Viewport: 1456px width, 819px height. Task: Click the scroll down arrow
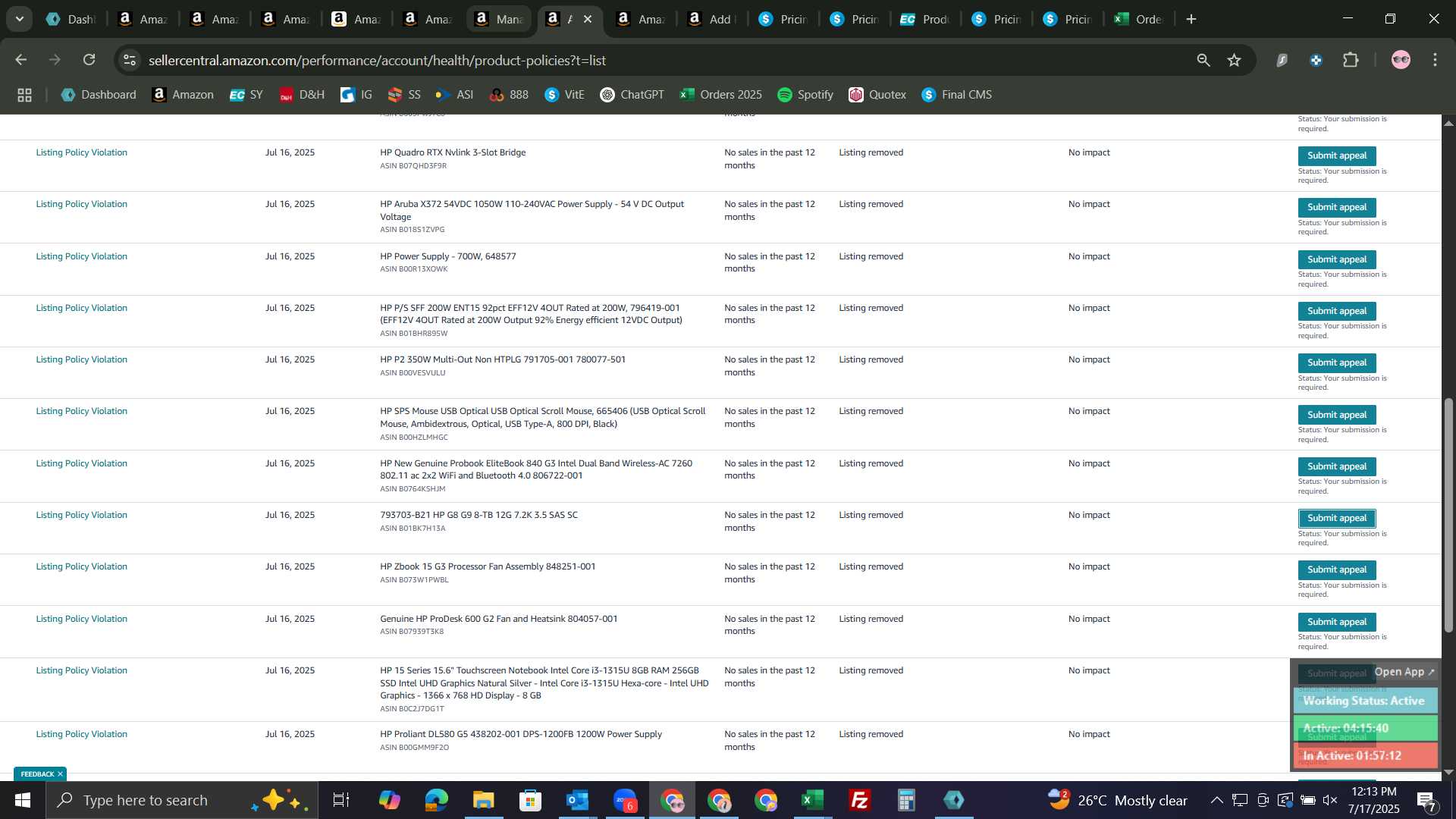tap(1448, 772)
